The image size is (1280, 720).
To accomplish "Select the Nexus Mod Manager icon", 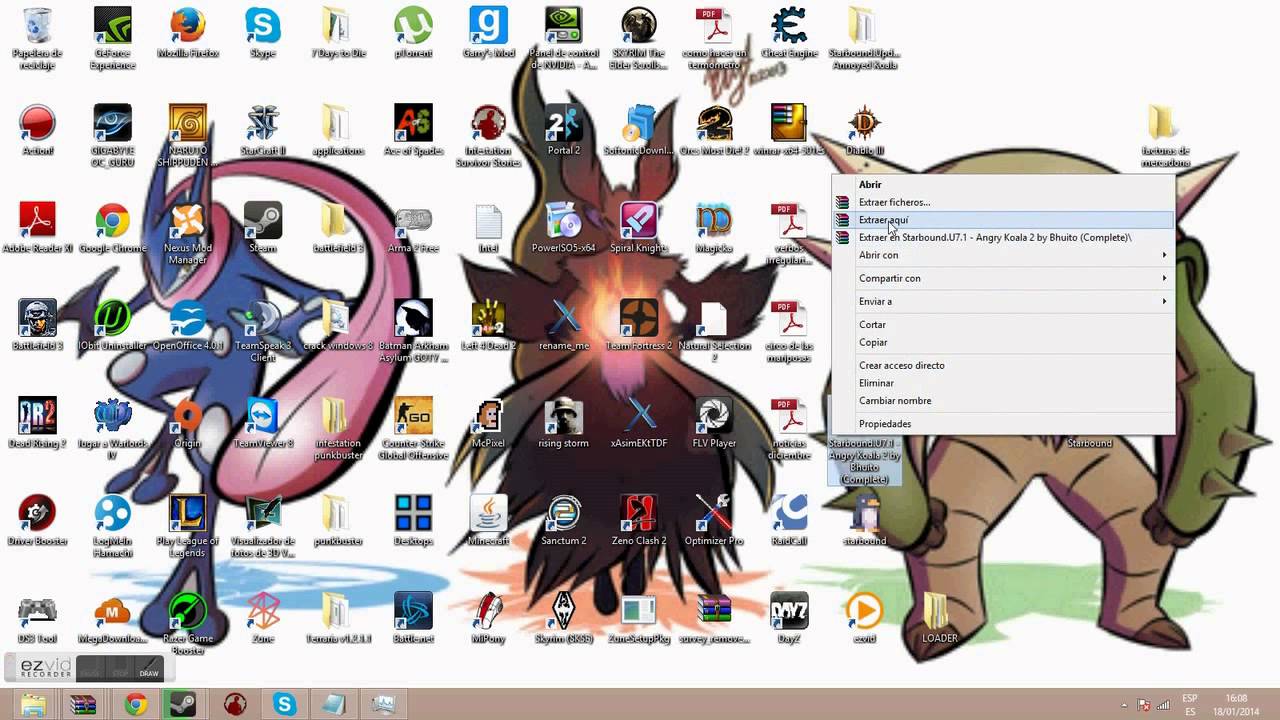I will pyautogui.click(x=187, y=233).
